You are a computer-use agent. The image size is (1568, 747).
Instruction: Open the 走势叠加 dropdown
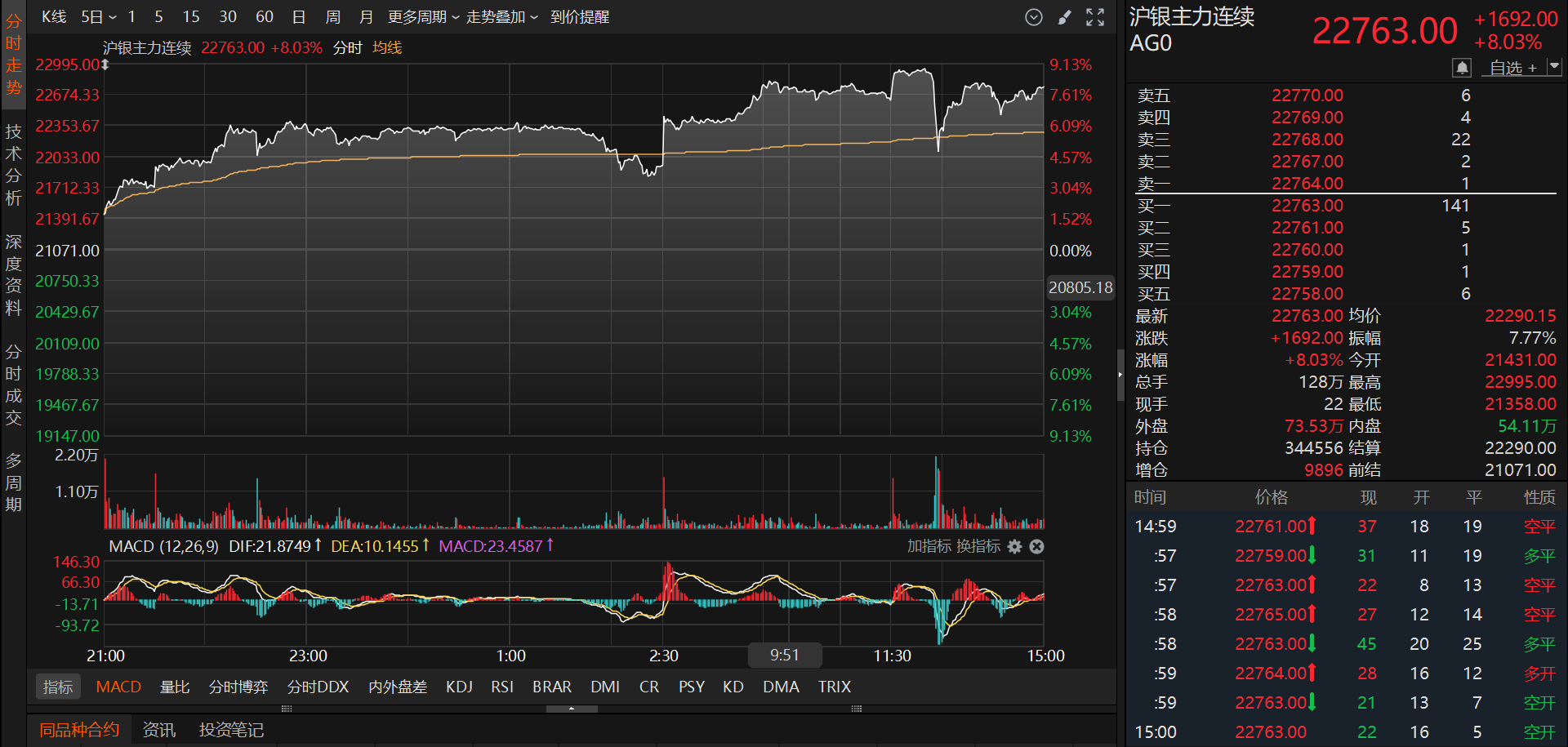tap(501, 17)
